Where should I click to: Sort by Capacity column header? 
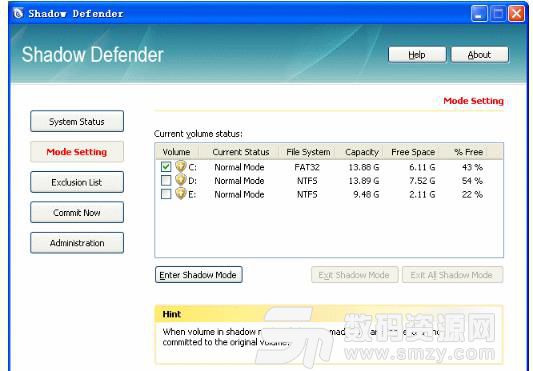[362, 152]
